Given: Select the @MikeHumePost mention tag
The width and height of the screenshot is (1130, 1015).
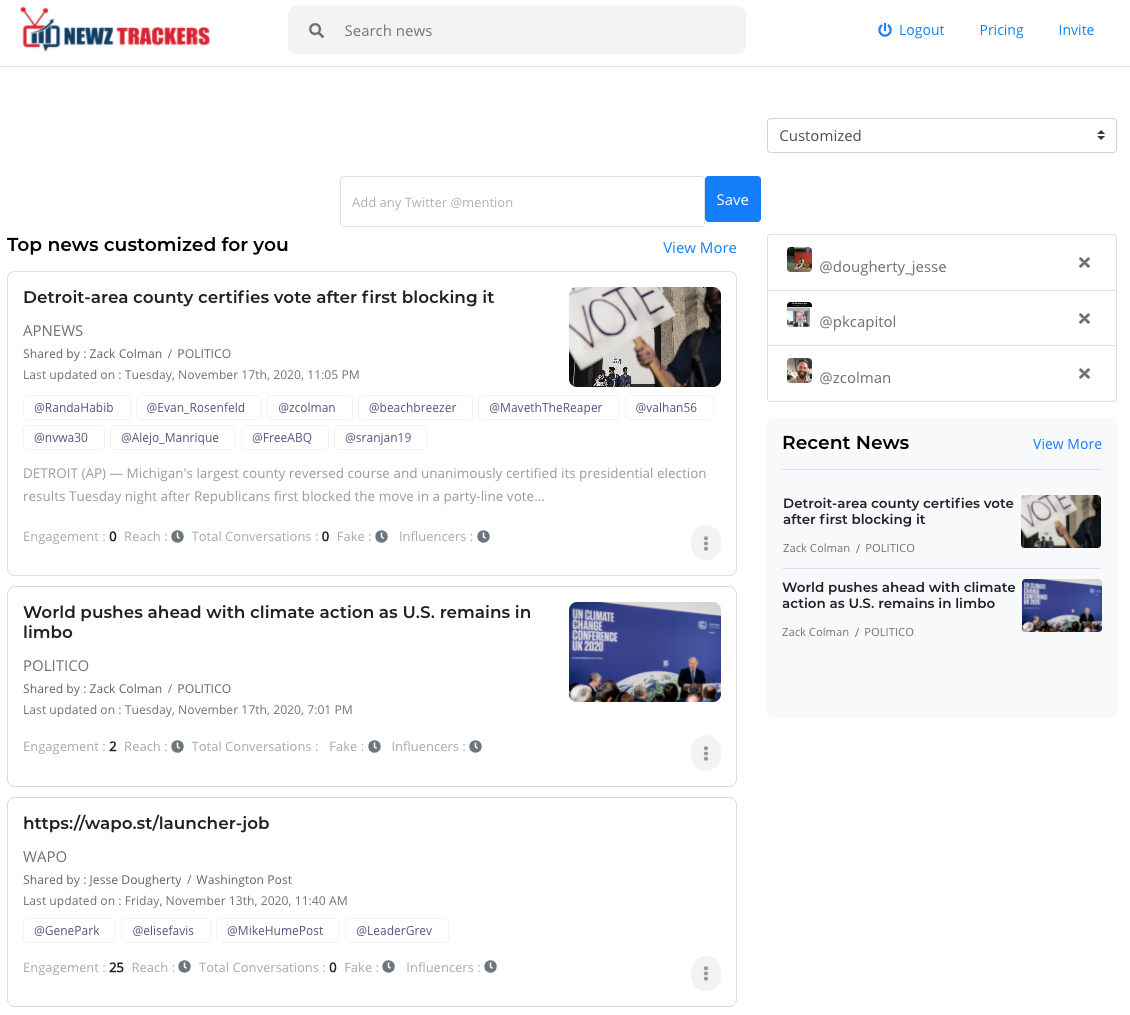Looking at the screenshot, I should 277,931.
